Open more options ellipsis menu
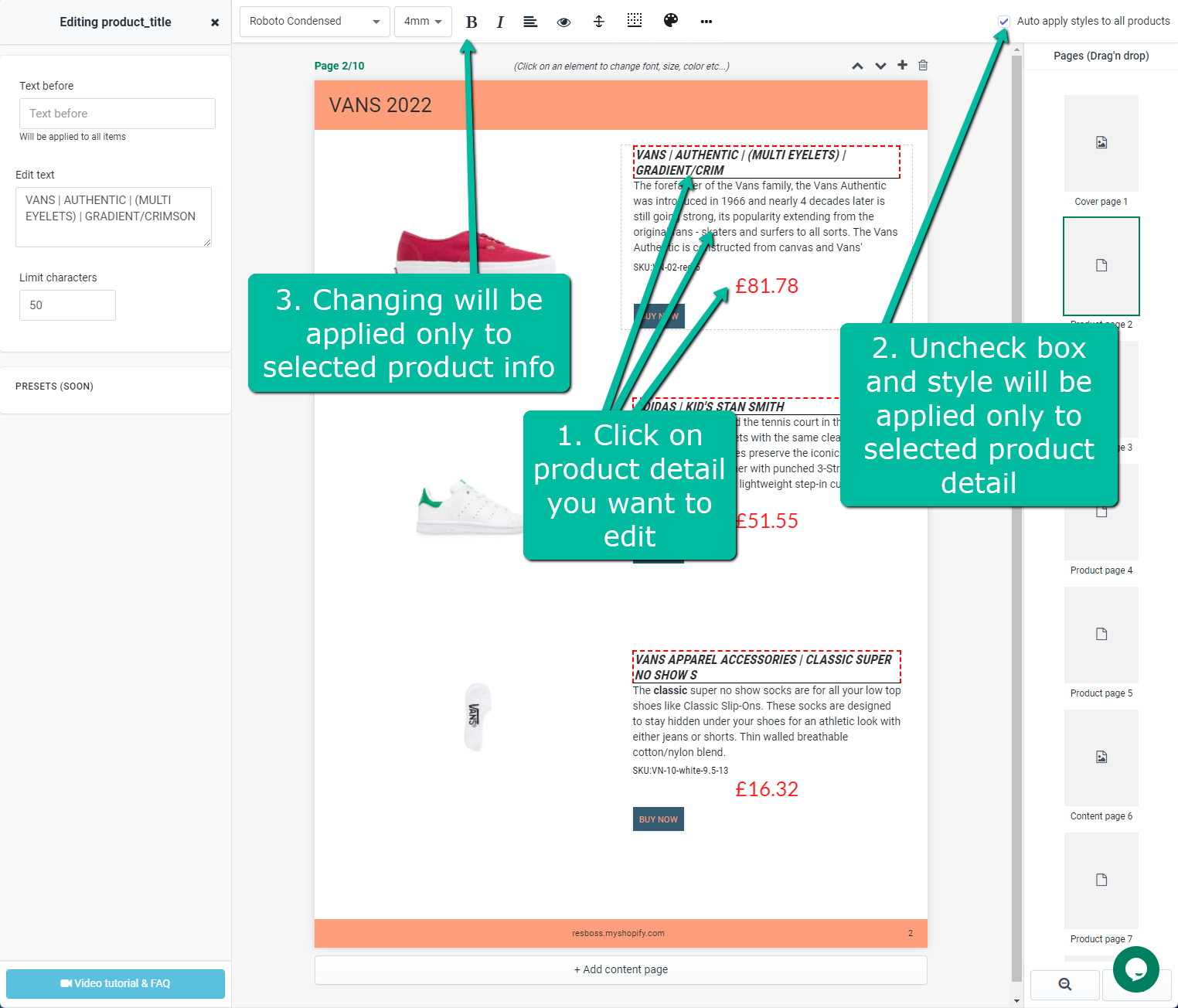The width and height of the screenshot is (1178, 1008). click(706, 22)
